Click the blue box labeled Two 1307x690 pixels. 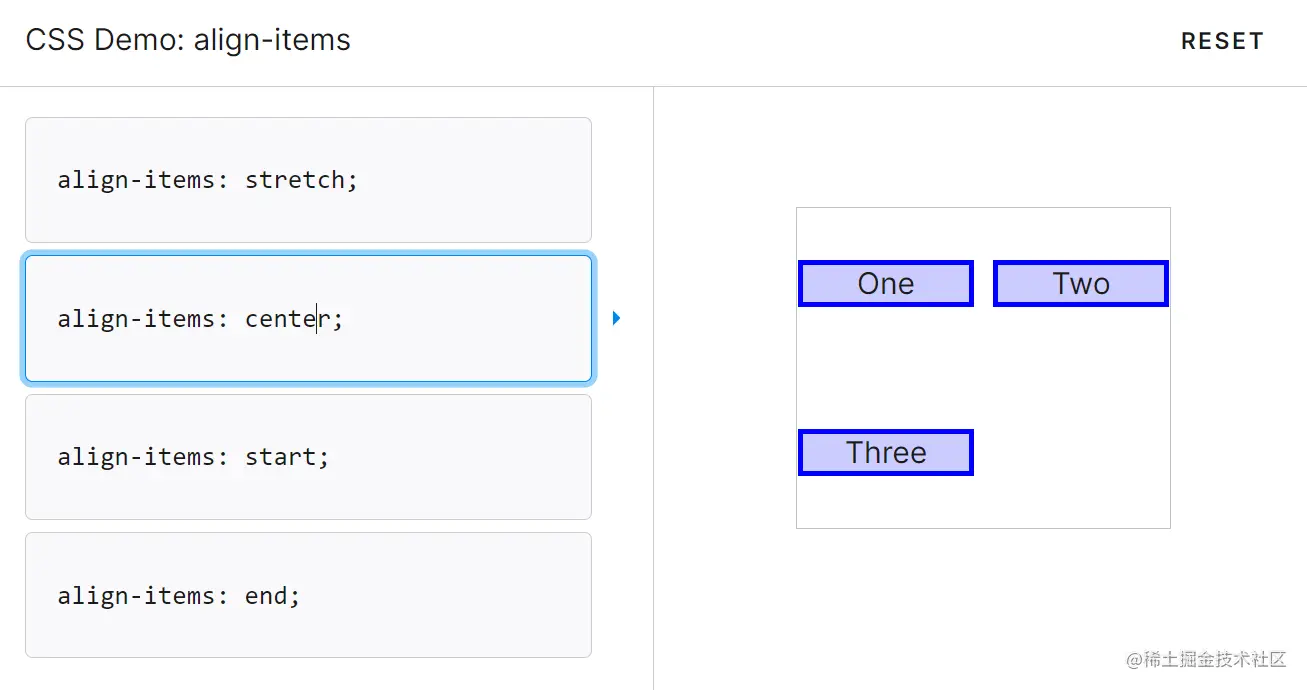1081,283
